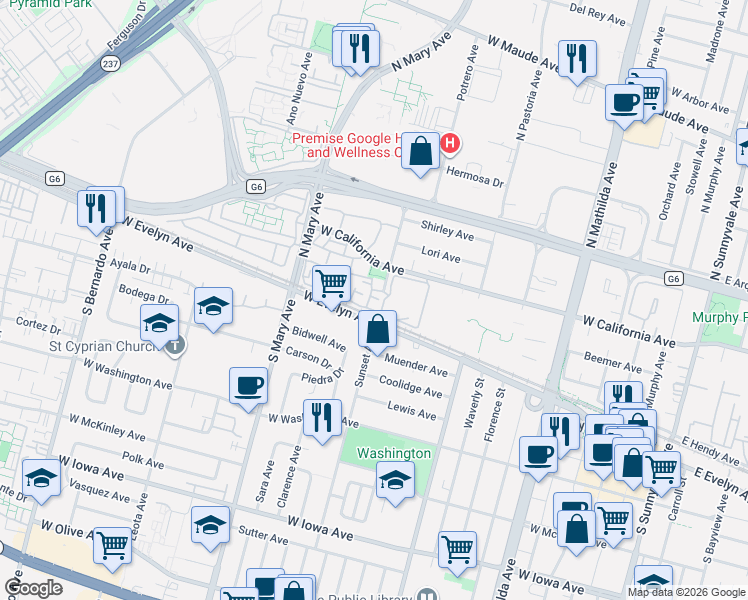Click the Shirley Ave street label
The width and height of the screenshot is (748, 600).
[x=447, y=230]
